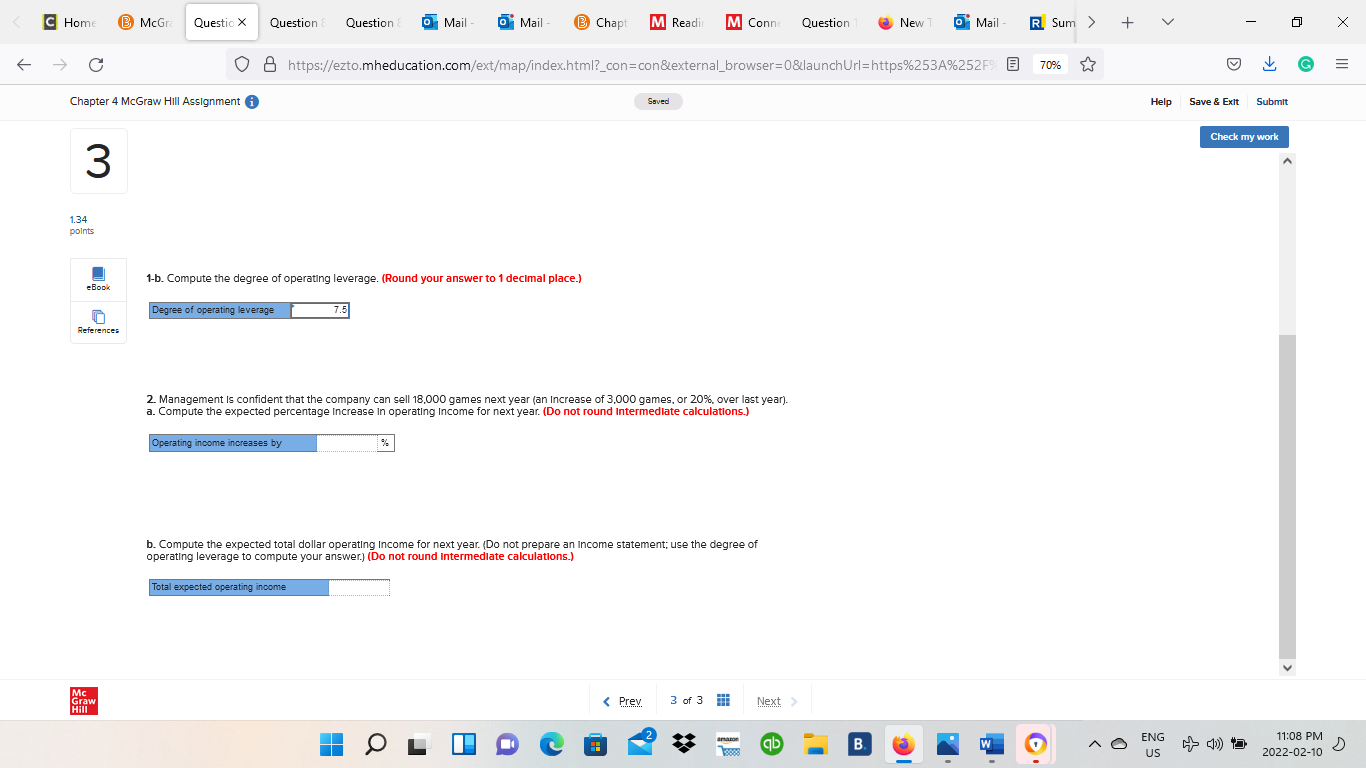
Task: Click the scrollbar down arrow
Action: tap(1287, 667)
